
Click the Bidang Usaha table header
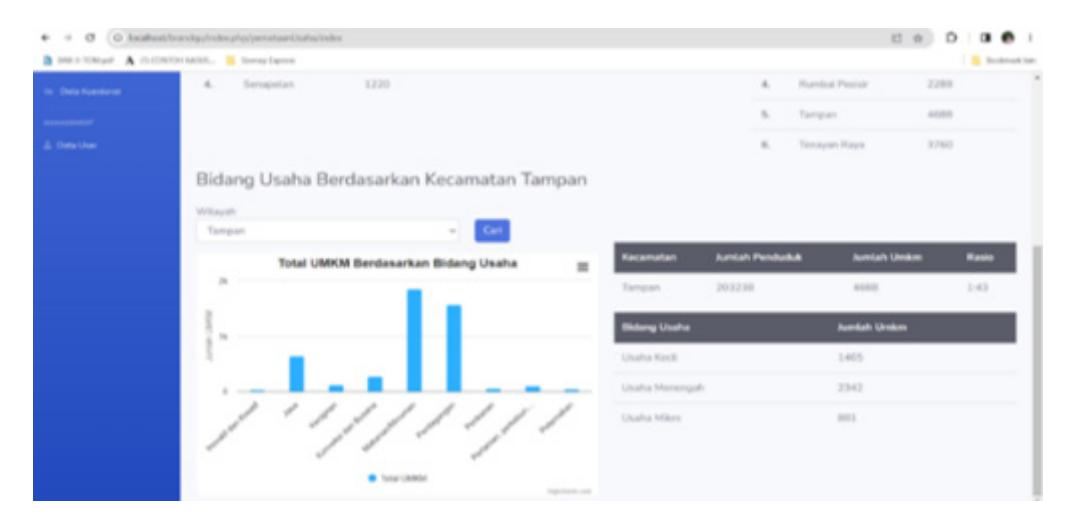(x=655, y=328)
